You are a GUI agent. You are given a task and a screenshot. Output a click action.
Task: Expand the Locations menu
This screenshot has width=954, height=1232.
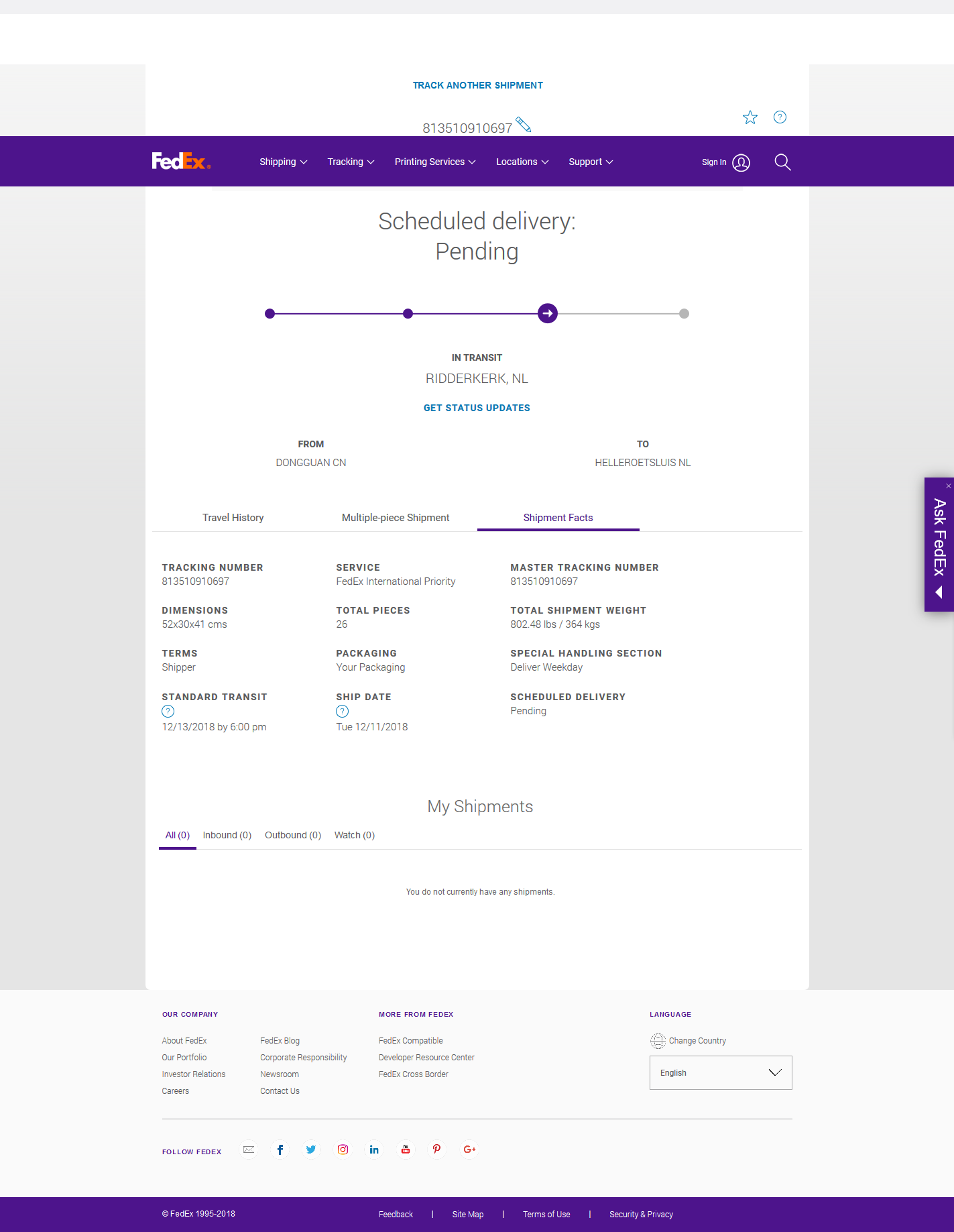tap(522, 162)
